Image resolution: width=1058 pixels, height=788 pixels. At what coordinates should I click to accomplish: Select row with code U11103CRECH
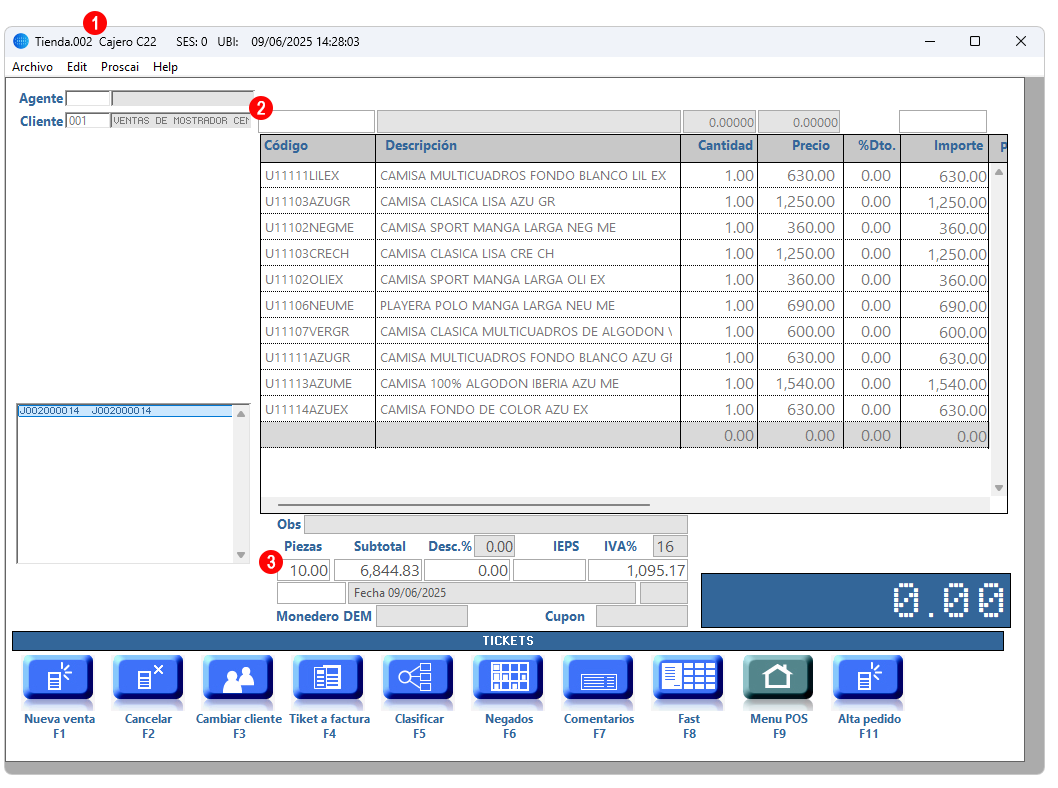[x=625, y=254]
